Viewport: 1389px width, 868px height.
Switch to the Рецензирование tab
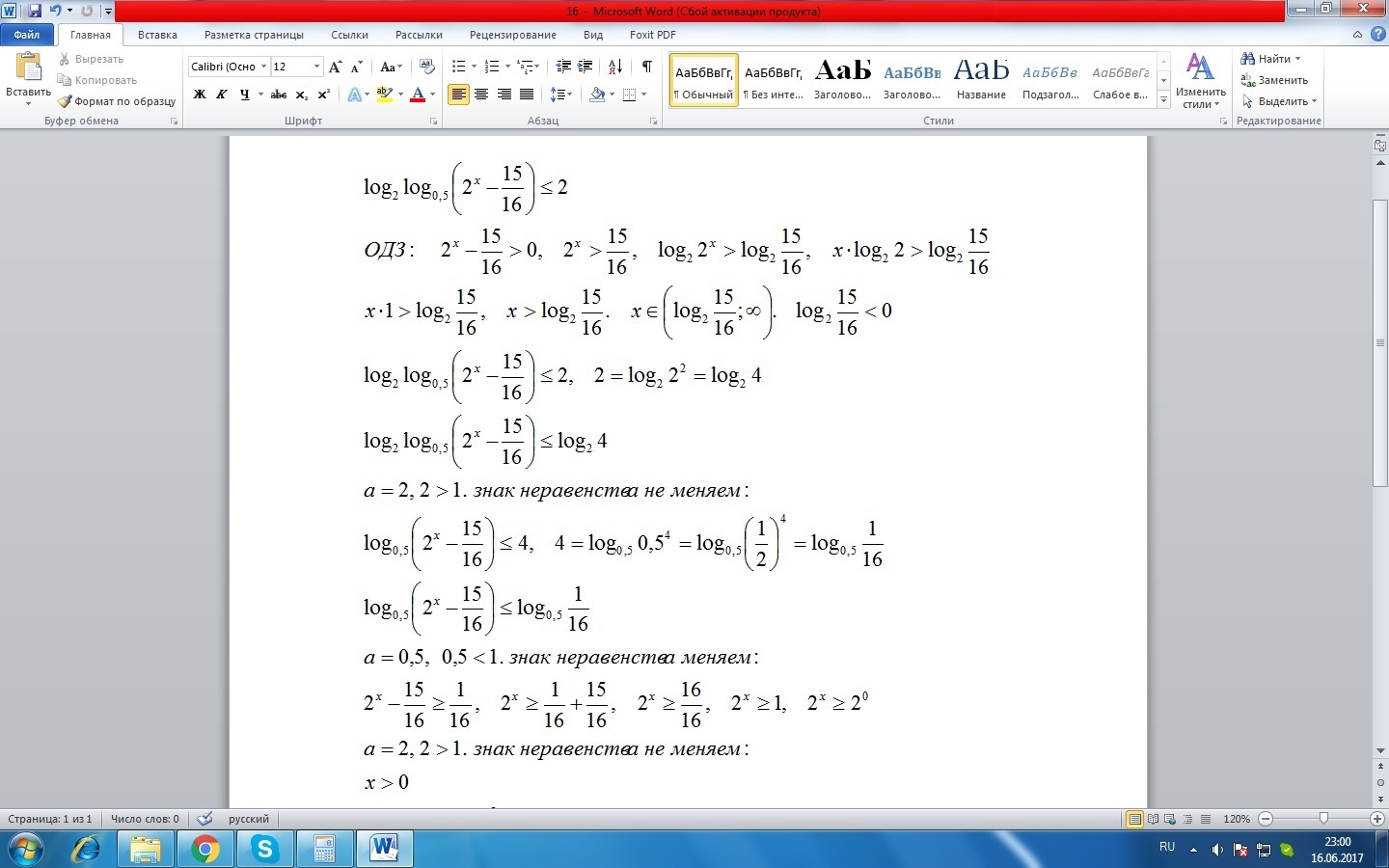513,35
